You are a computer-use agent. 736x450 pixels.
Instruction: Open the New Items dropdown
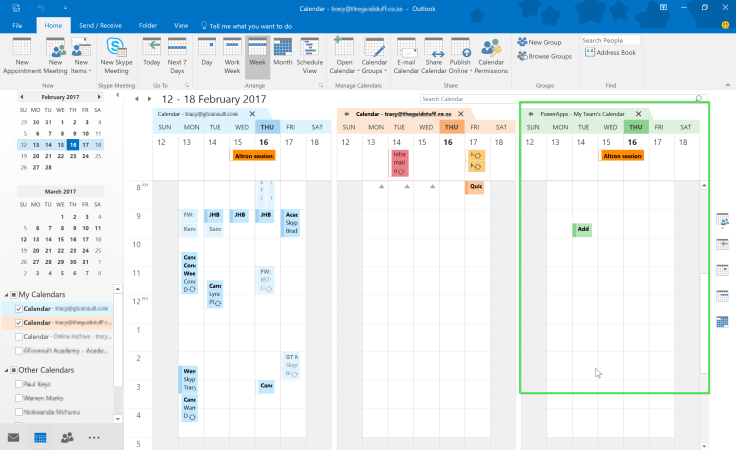tap(81, 56)
